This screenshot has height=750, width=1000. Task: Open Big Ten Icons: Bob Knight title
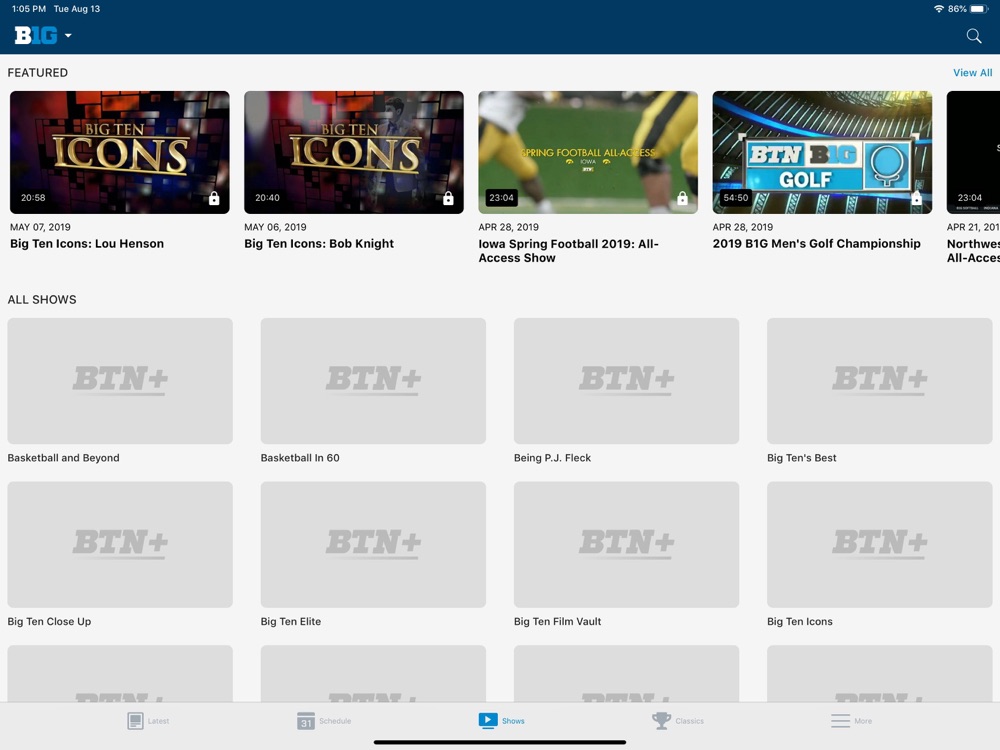[319, 244]
